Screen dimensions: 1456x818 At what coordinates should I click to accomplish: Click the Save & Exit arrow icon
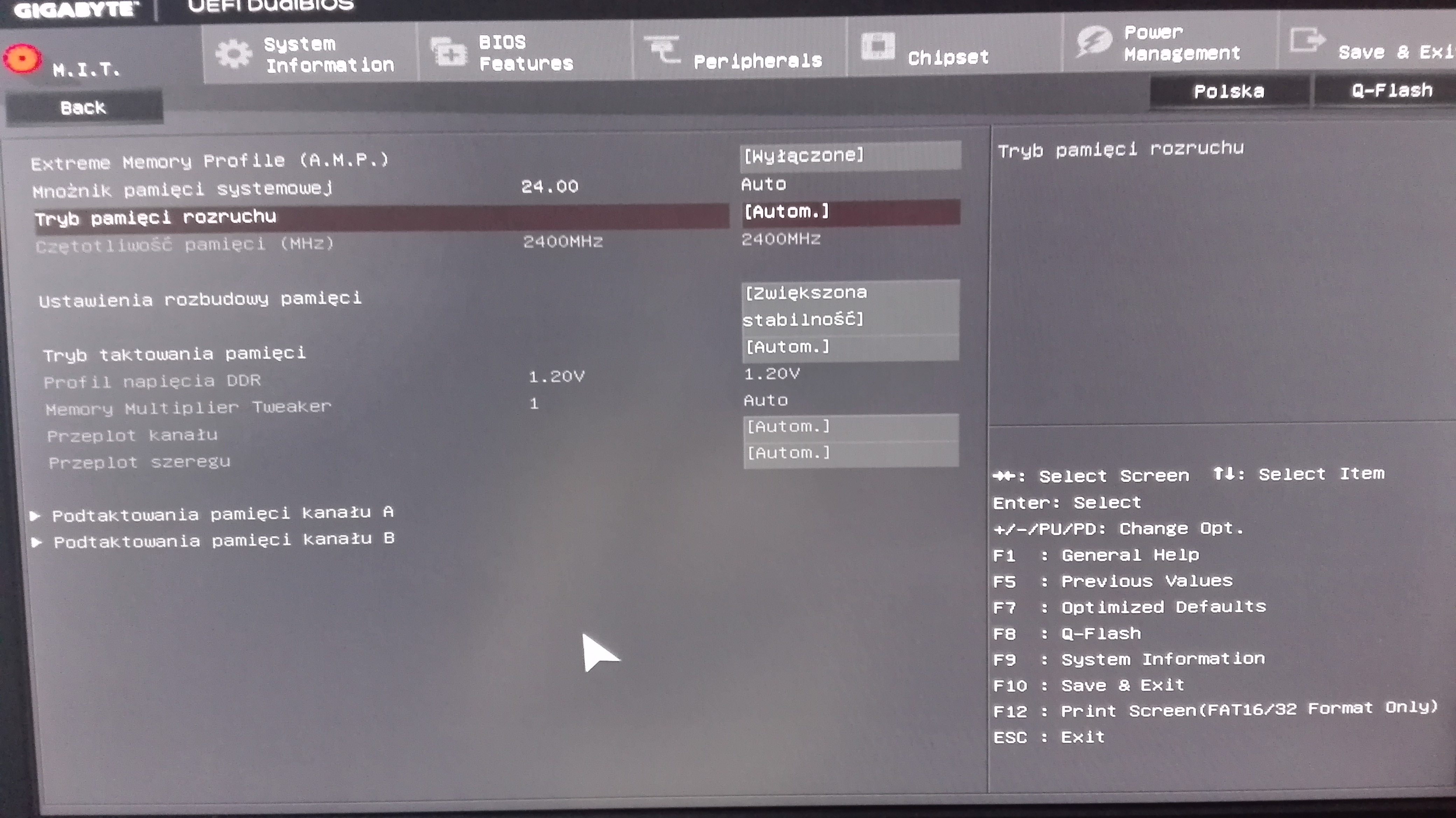(x=1306, y=41)
